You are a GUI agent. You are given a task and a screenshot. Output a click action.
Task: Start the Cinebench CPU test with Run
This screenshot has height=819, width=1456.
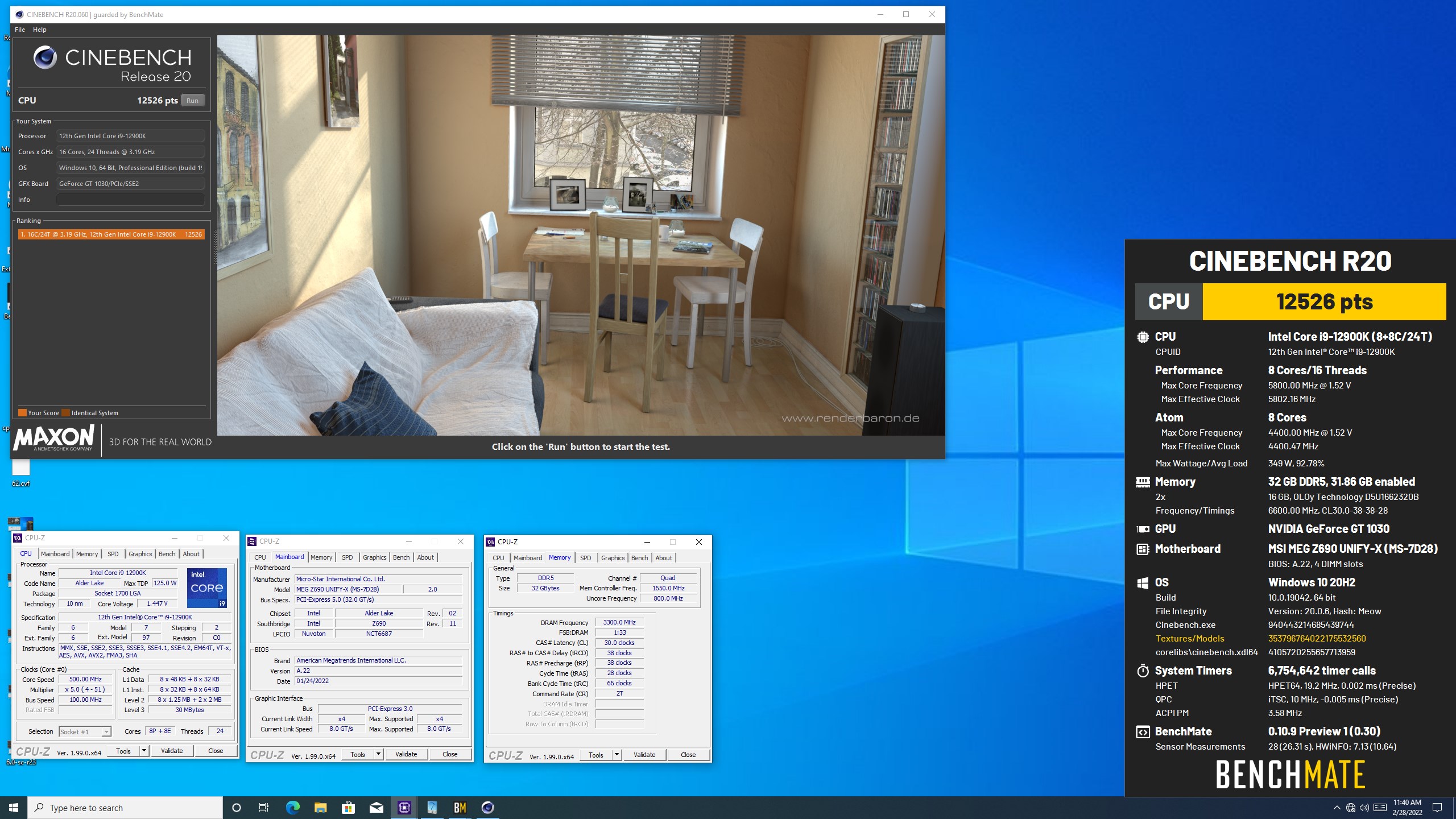coord(192,101)
